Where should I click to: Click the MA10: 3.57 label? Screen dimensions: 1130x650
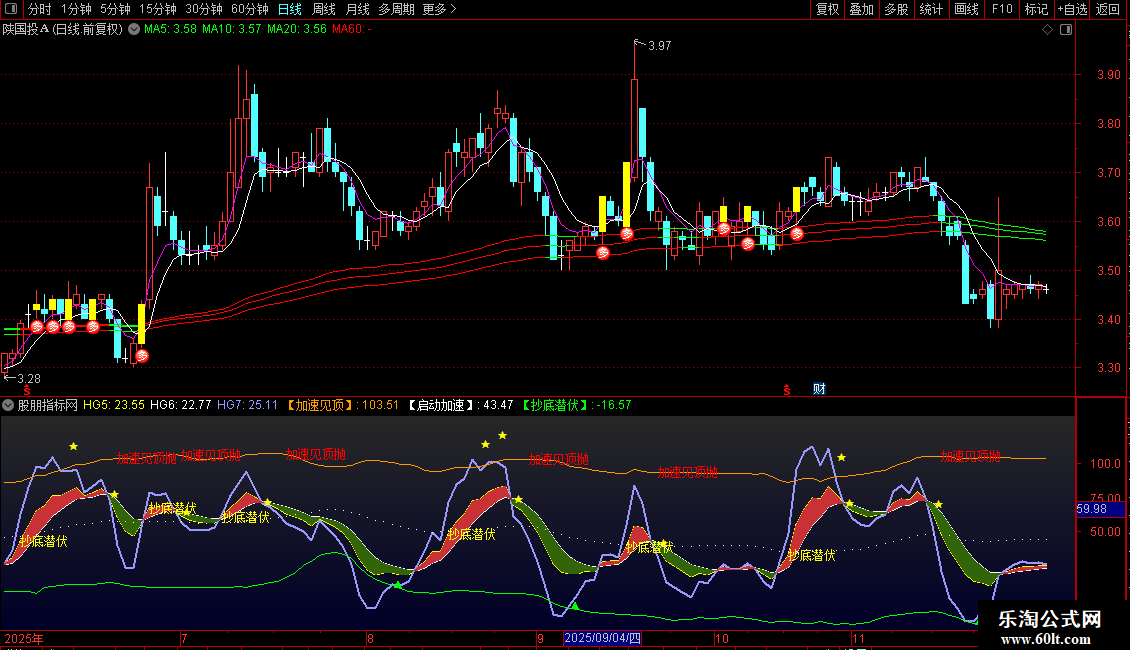[x=231, y=30]
